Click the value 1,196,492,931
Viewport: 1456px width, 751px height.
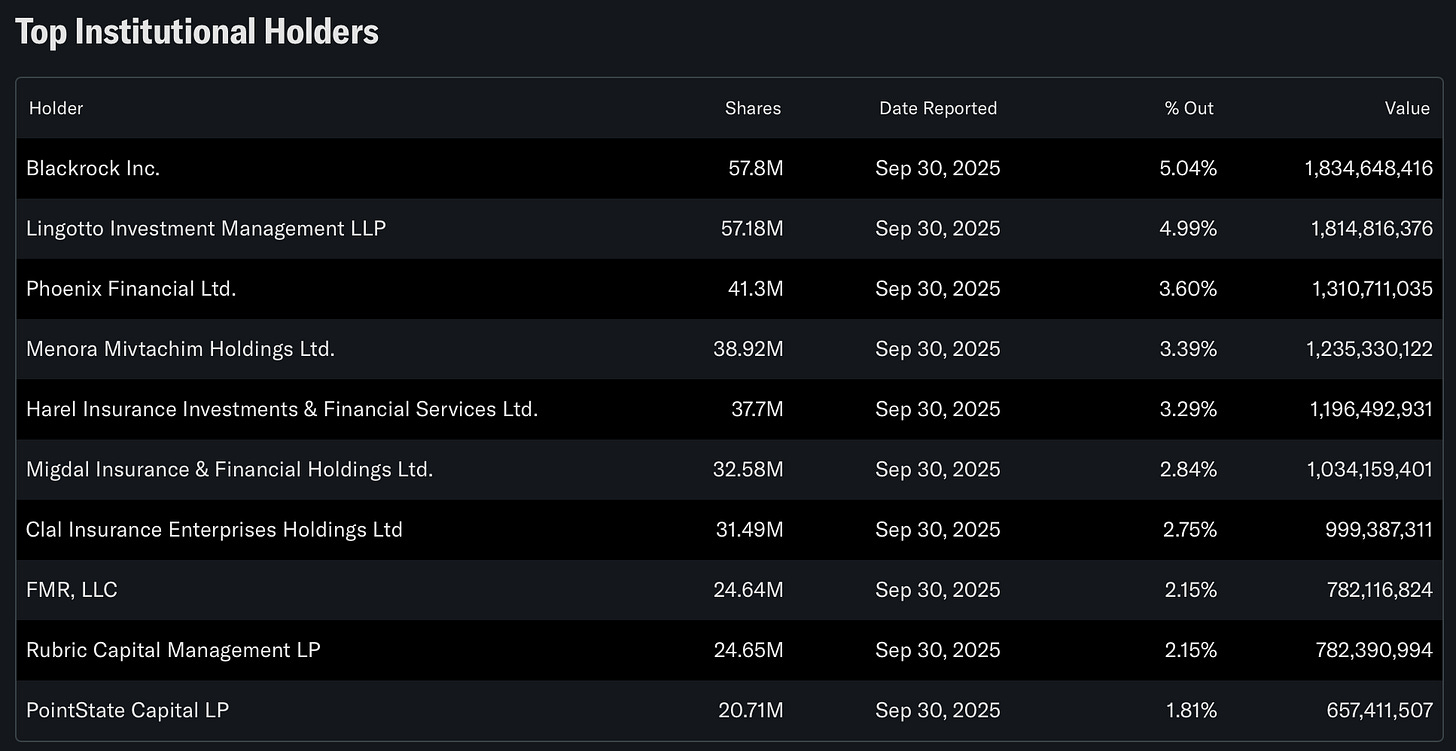pyautogui.click(x=1371, y=409)
